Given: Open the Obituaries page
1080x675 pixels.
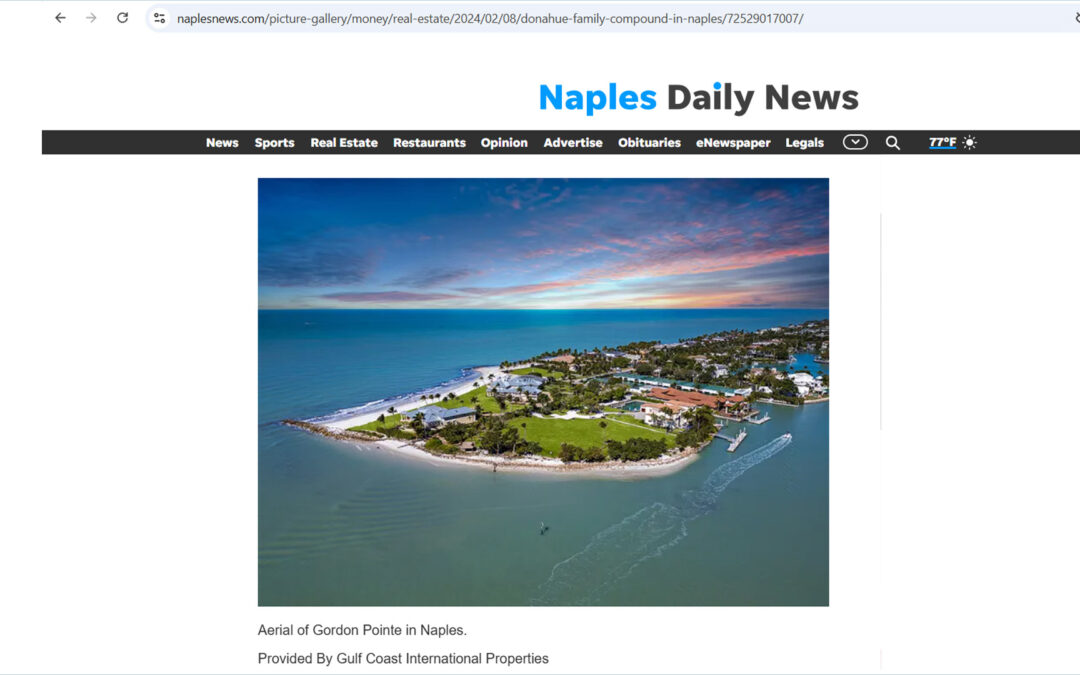Looking at the screenshot, I should point(649,142).
